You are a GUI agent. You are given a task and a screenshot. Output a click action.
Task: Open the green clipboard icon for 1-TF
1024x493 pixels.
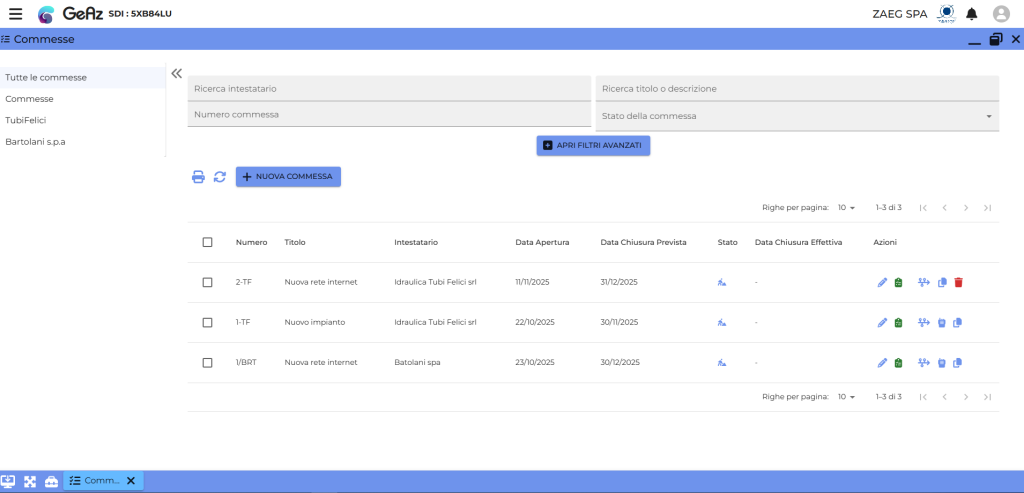pos(898,322)
